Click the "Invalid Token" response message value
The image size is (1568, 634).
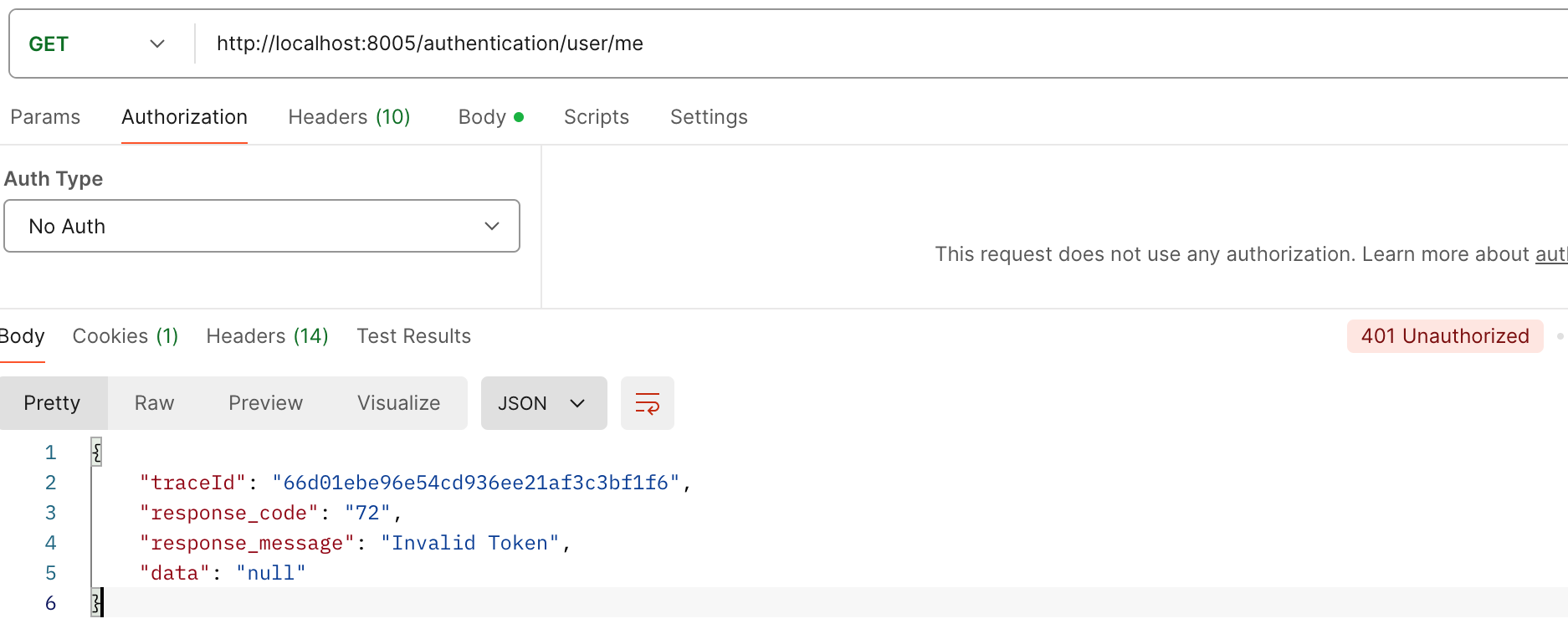coord(470,543)
